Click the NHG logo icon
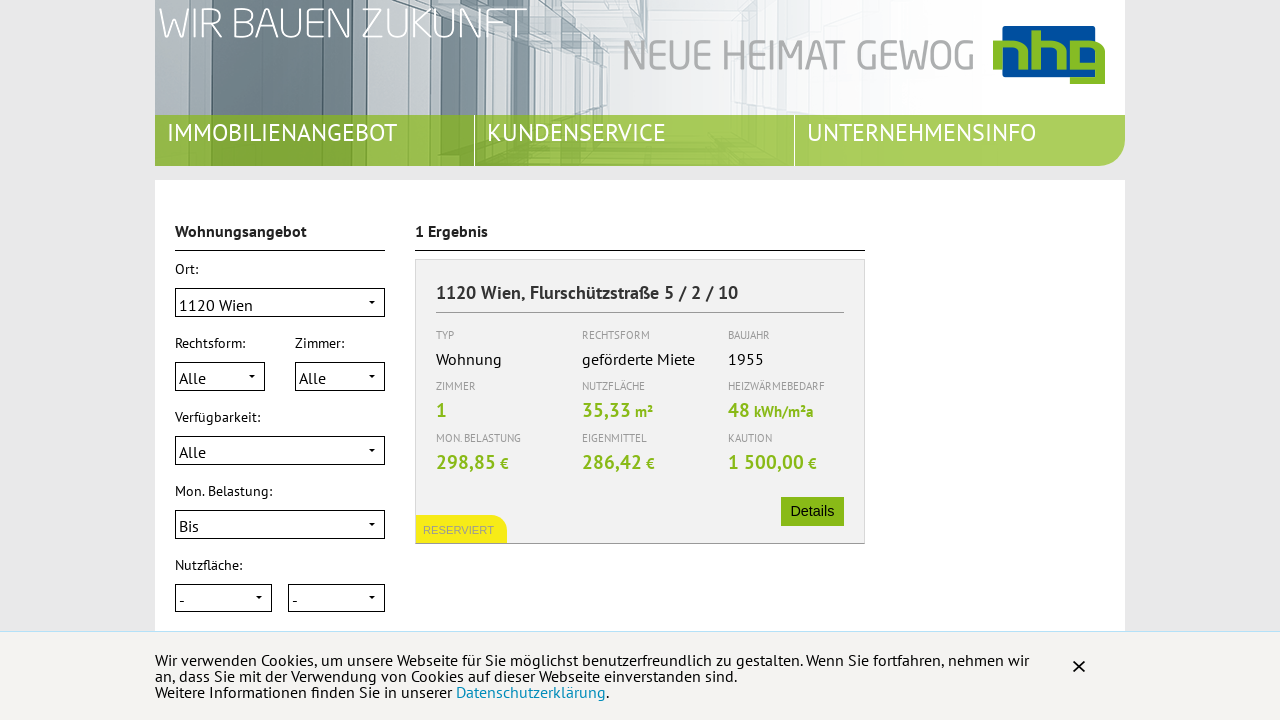This screenshot has width=1280, height=720. coord(1048,55)
